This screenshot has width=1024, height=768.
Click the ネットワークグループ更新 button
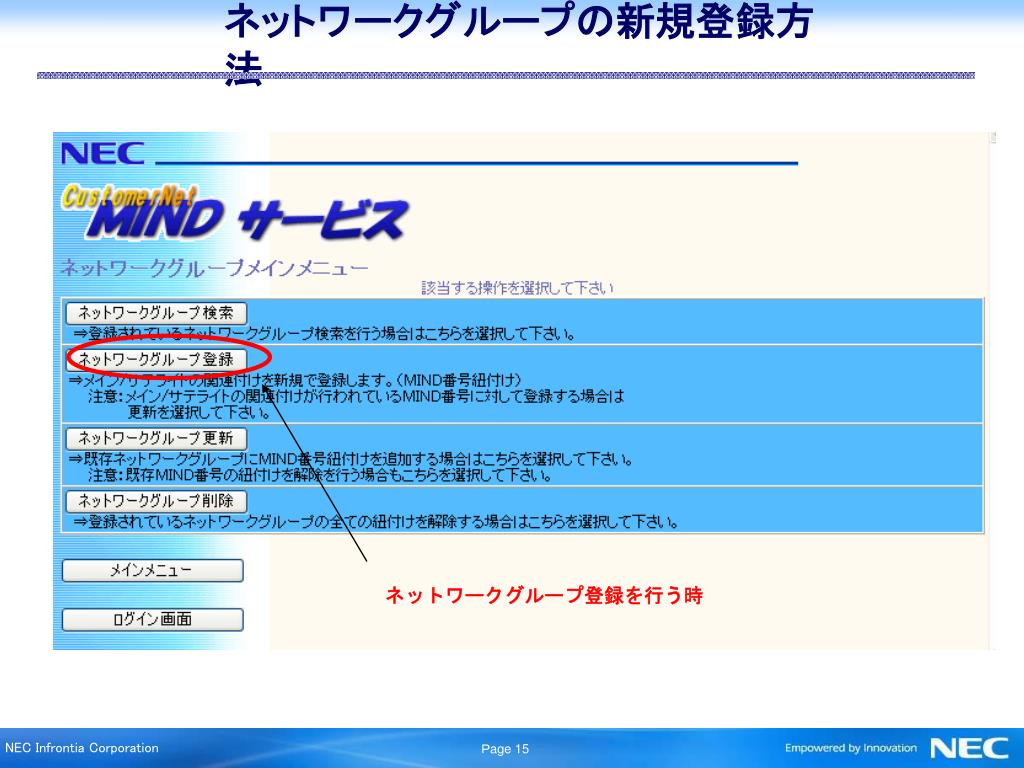tap(156, 438)
